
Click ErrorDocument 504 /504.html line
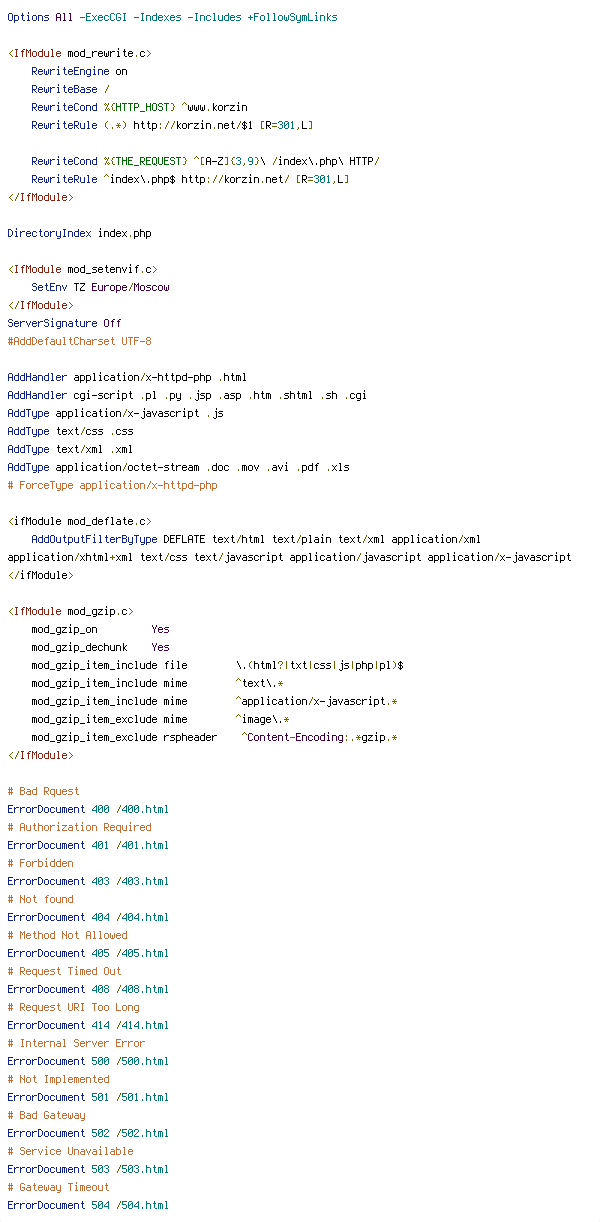pyautogui.click(x=88, y=1205)
